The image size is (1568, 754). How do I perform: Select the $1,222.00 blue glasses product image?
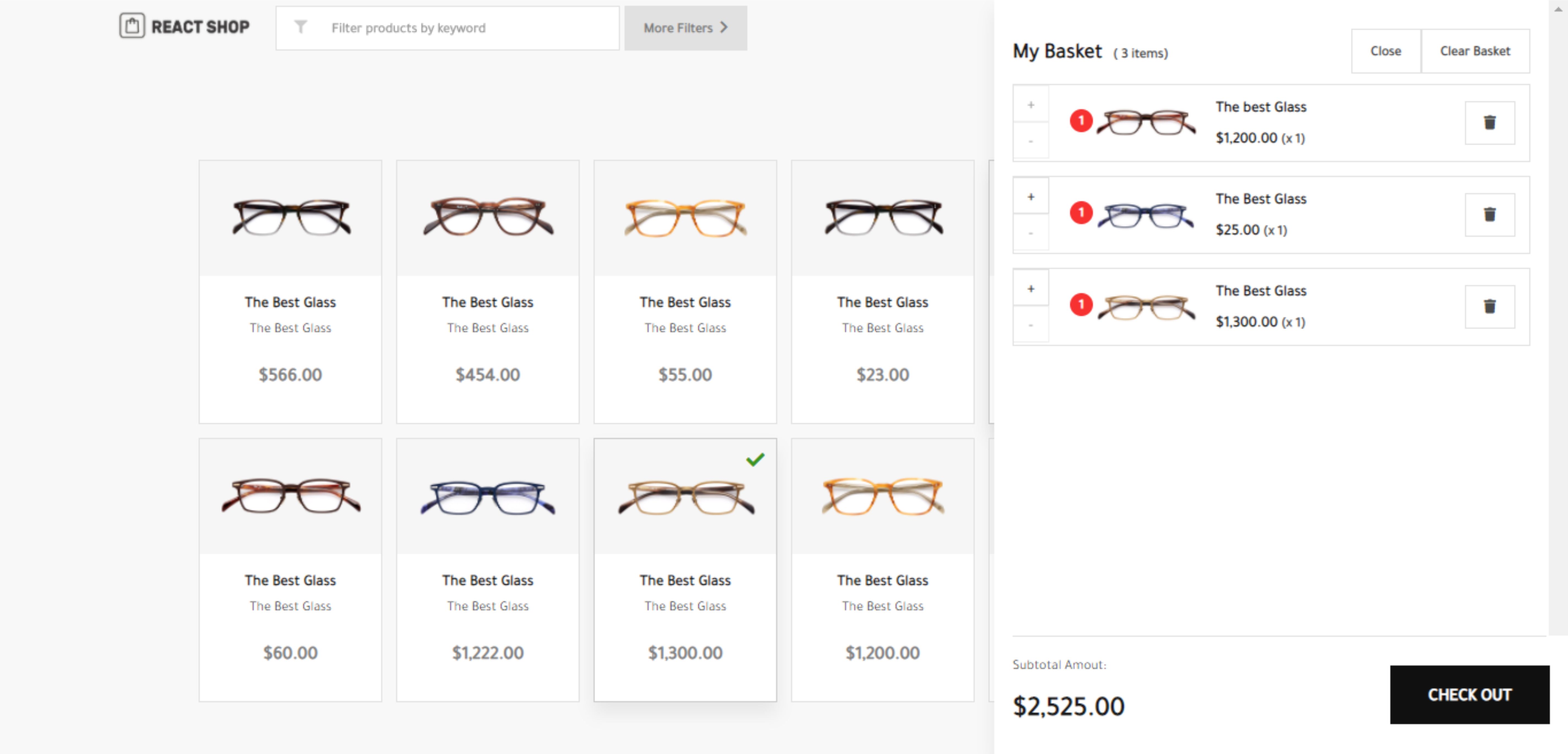(x=488, y=498)
